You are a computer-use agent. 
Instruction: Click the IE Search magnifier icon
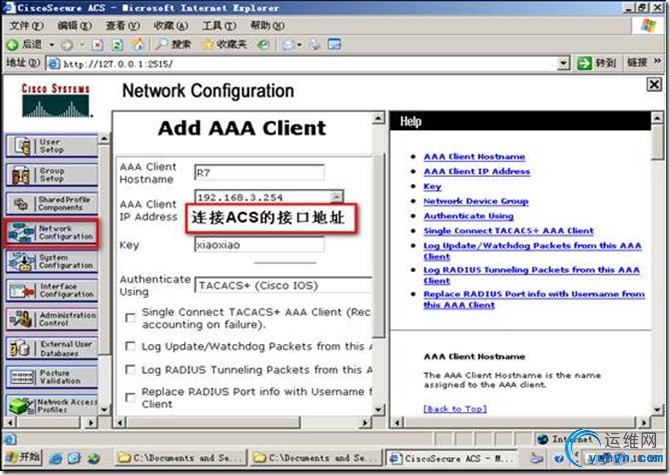(162, 44)
